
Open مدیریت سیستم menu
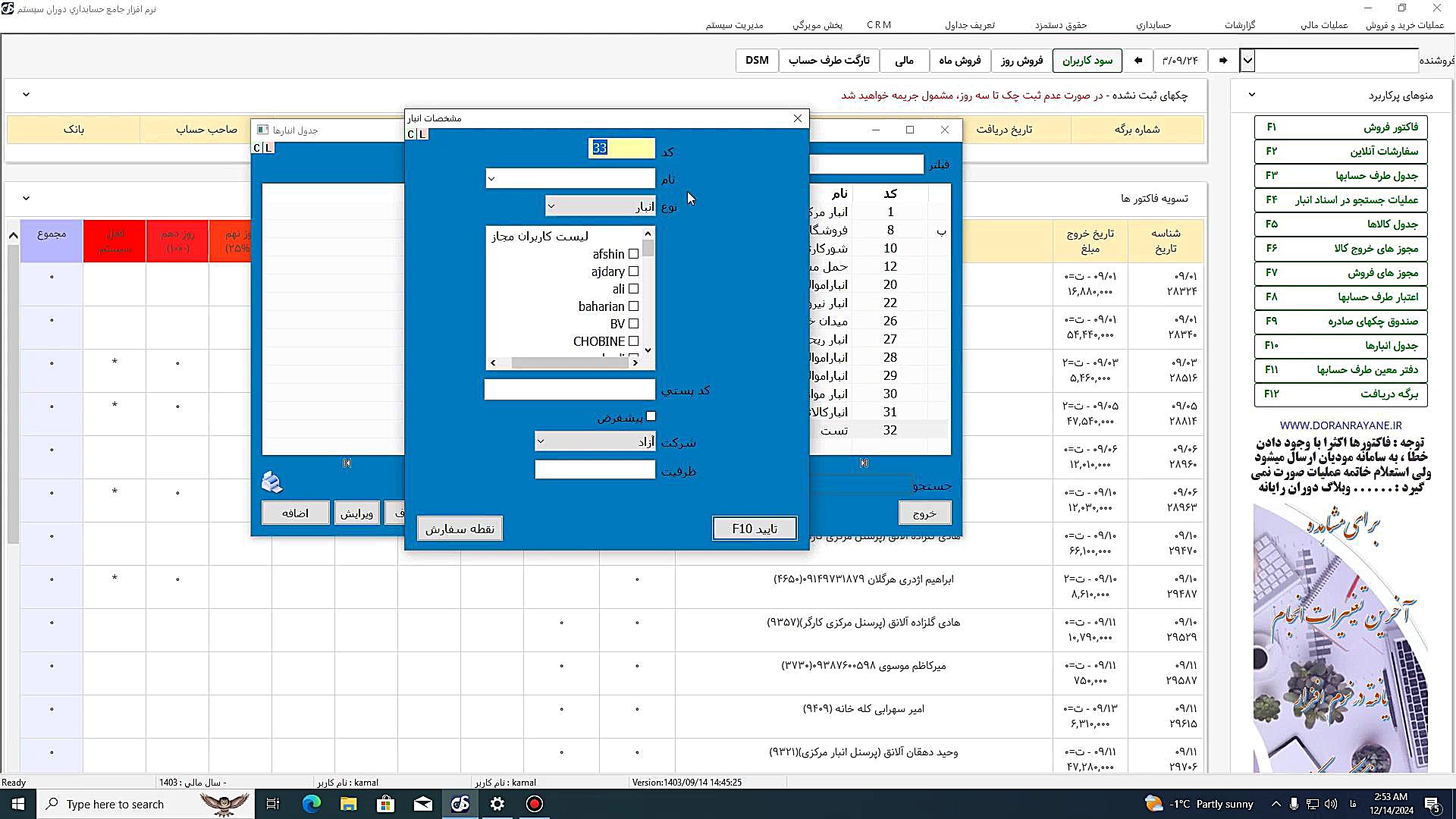pos(734,25)
